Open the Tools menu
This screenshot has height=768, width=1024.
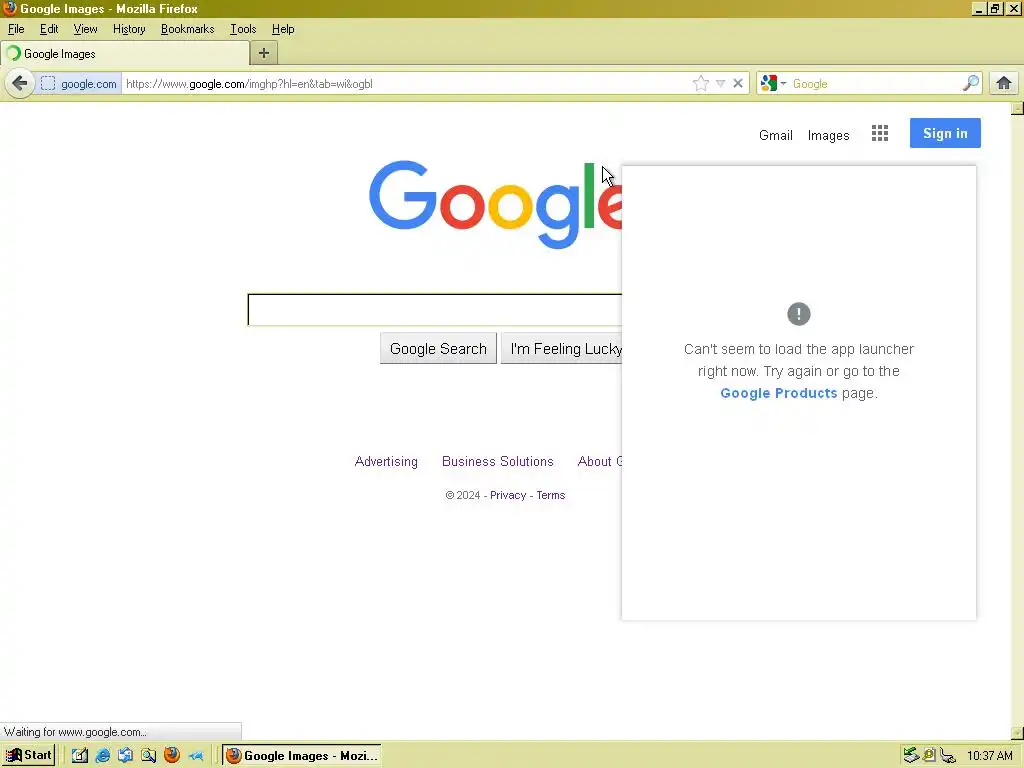243,29
